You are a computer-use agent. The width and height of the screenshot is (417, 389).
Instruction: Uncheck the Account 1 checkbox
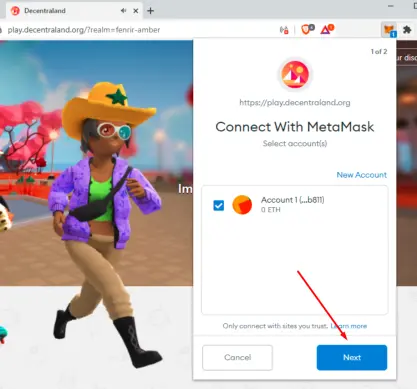tap(219, 205)
